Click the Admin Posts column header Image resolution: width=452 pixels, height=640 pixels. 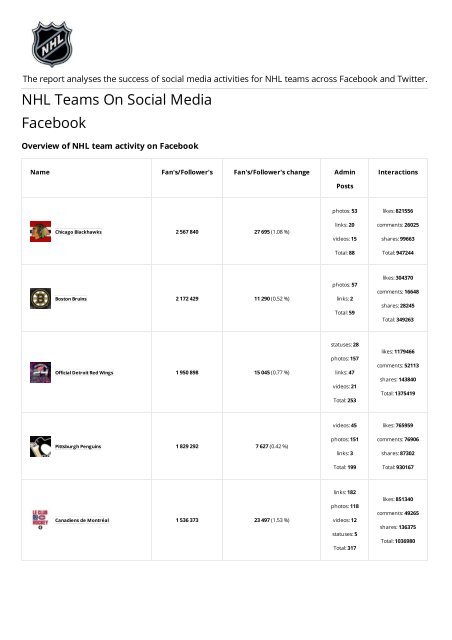(x=345, y=179)
